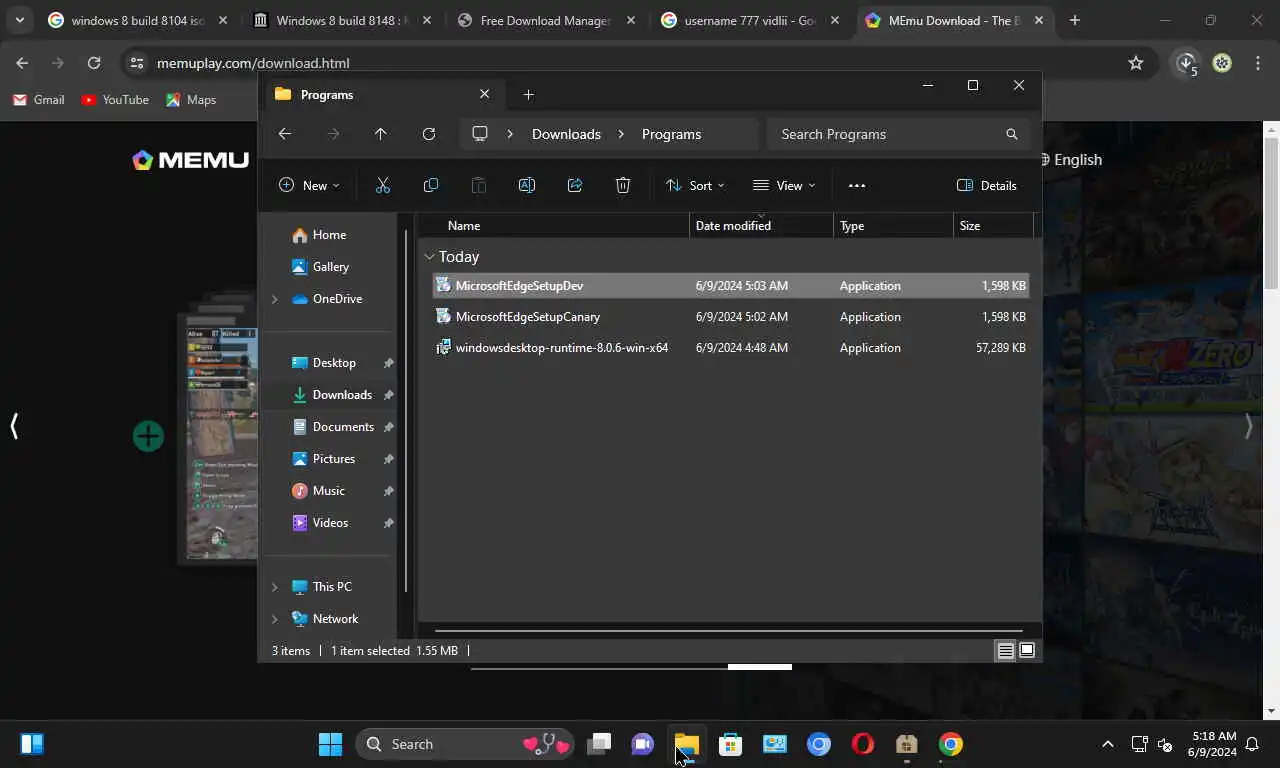Viewport: 1280px width, 768px height.
Task: Open the Gmail bookmark
Action: point(39,100)
